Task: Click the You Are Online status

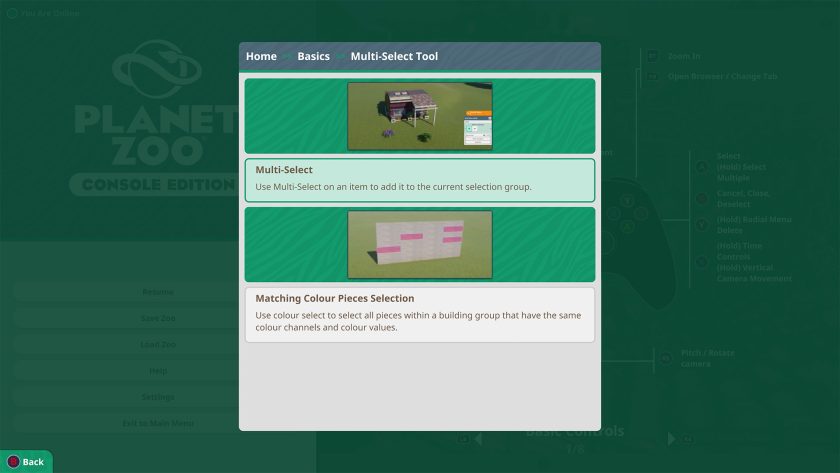Action: pos(43,13)
